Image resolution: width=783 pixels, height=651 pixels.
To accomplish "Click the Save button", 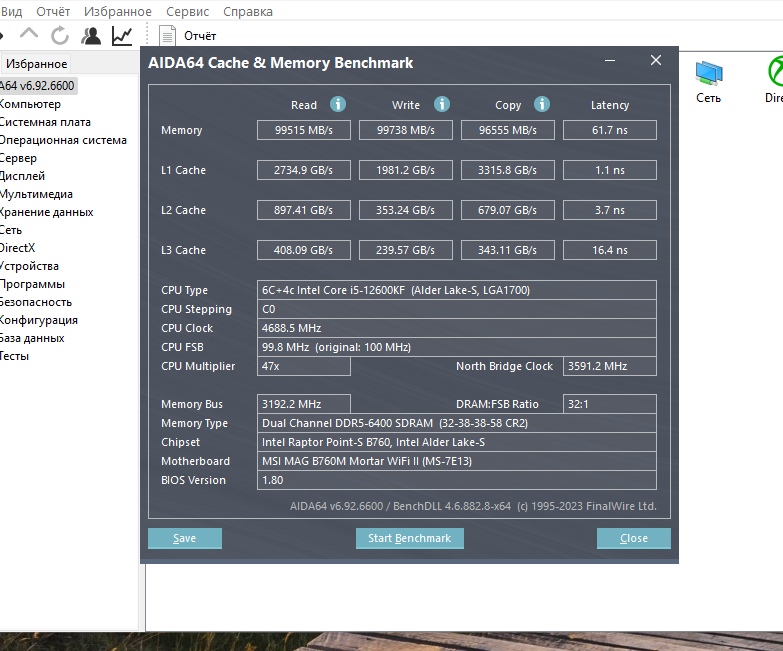I will coord(185,538).
